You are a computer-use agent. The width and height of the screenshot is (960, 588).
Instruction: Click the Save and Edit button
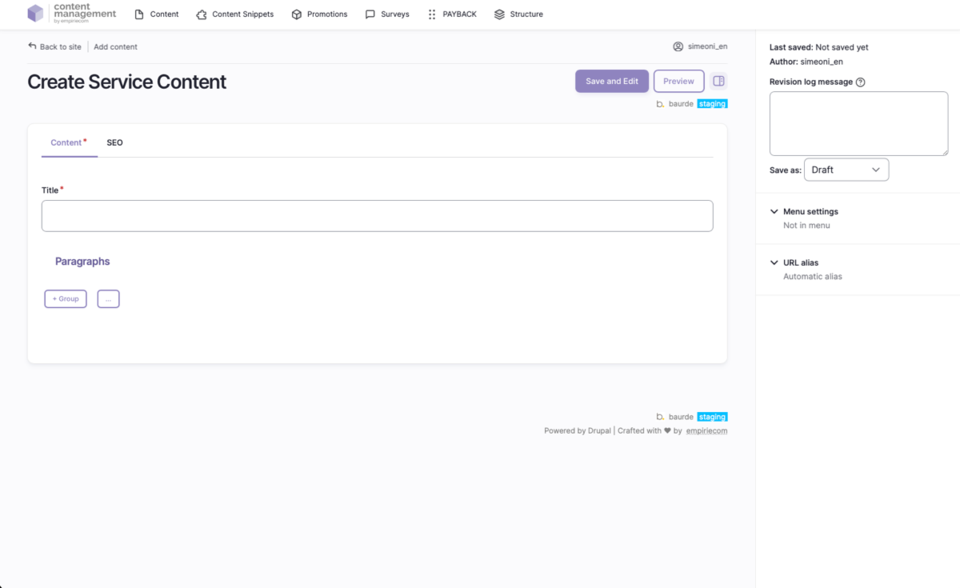[x=611, y=81]
